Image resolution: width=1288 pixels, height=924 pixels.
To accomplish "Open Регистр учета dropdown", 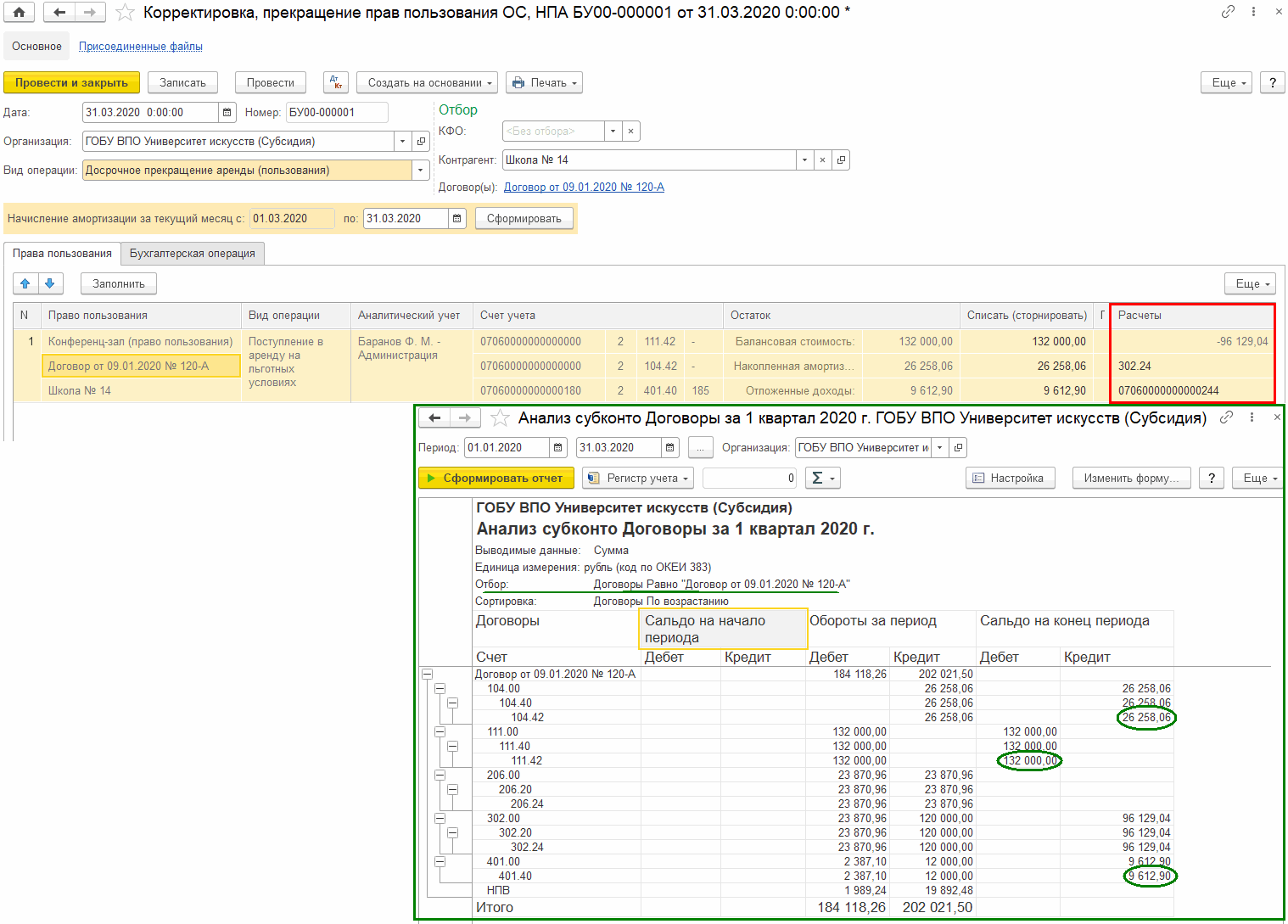I will [638, 478].
